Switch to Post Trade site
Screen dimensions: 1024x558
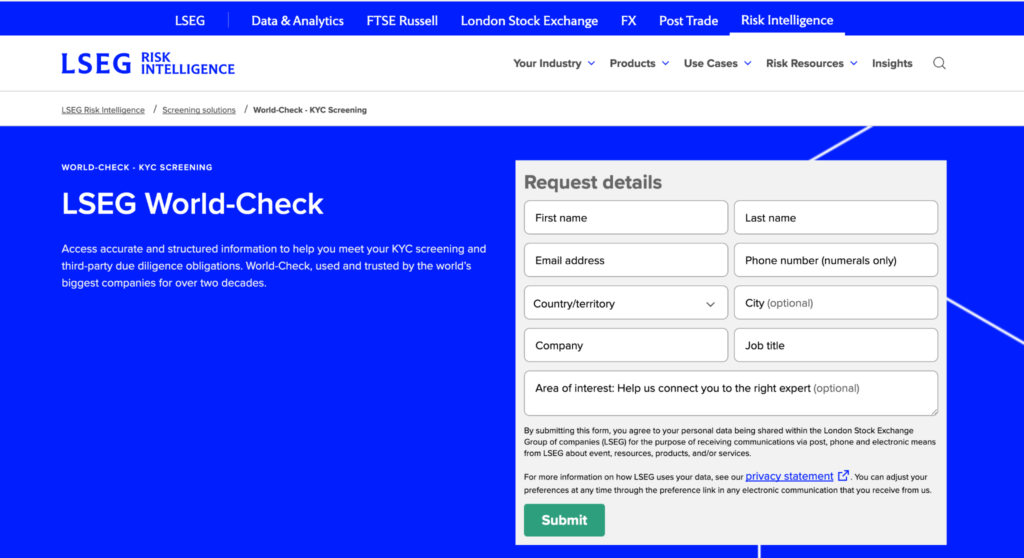(688, 21)
